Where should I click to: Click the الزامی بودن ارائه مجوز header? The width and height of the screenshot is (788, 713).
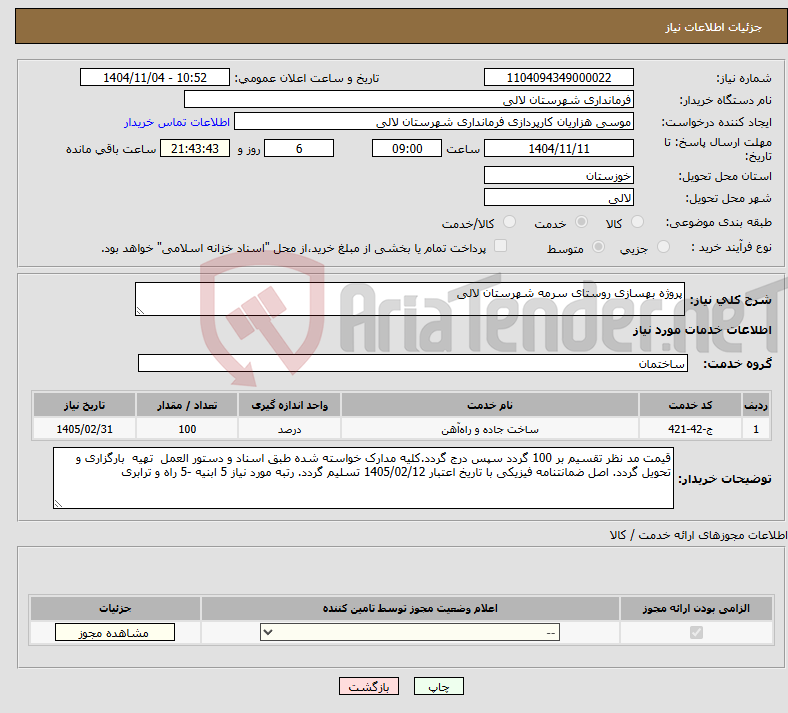point(696,608)
